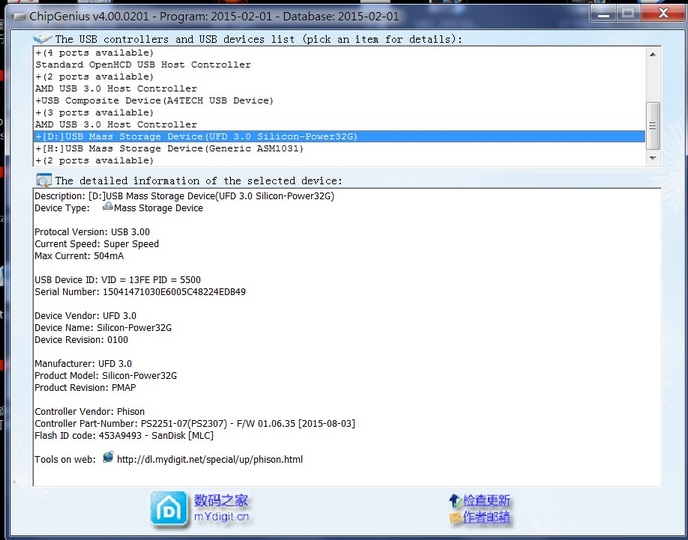Click the Description line in details pane
The height and width of the screenshot is (540, 688).
(x=184, y=196)
